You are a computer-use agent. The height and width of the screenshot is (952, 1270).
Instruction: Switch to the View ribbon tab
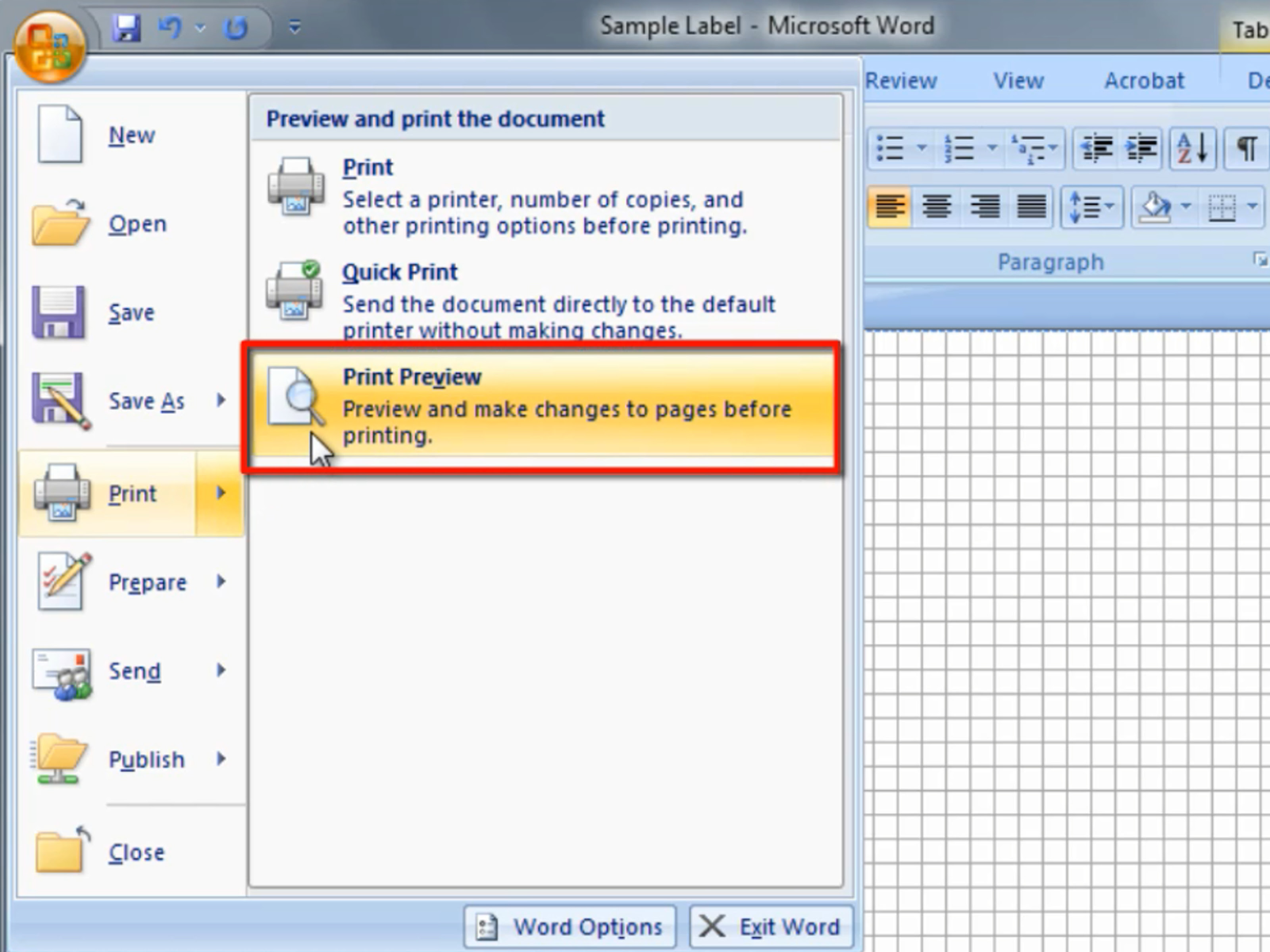[x=1018, y=81]
